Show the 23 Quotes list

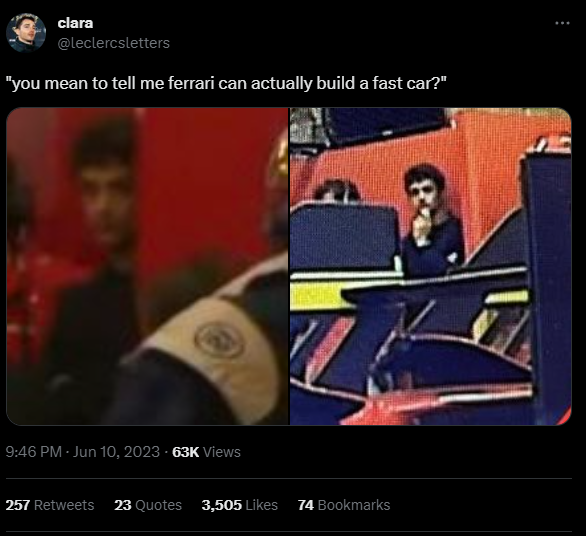pyautogui.click(x=148, y=505)
